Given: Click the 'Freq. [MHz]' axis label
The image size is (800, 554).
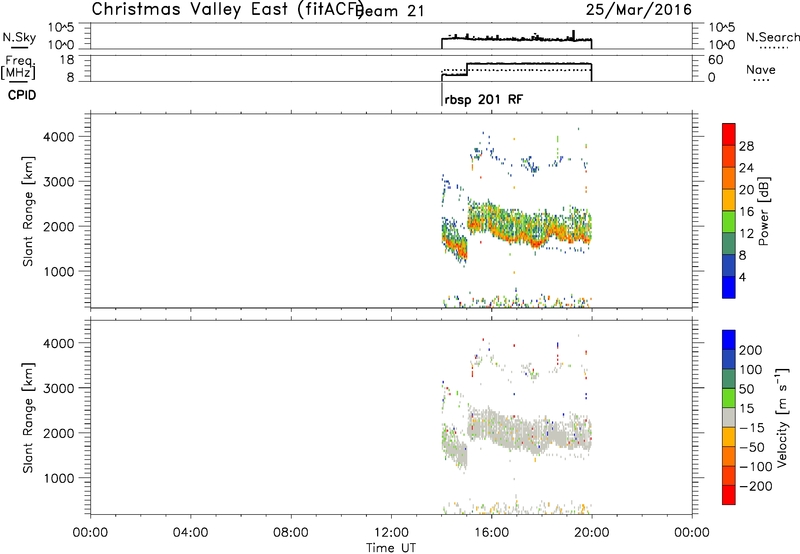Looking at the screenshot, I should (19, 67).
